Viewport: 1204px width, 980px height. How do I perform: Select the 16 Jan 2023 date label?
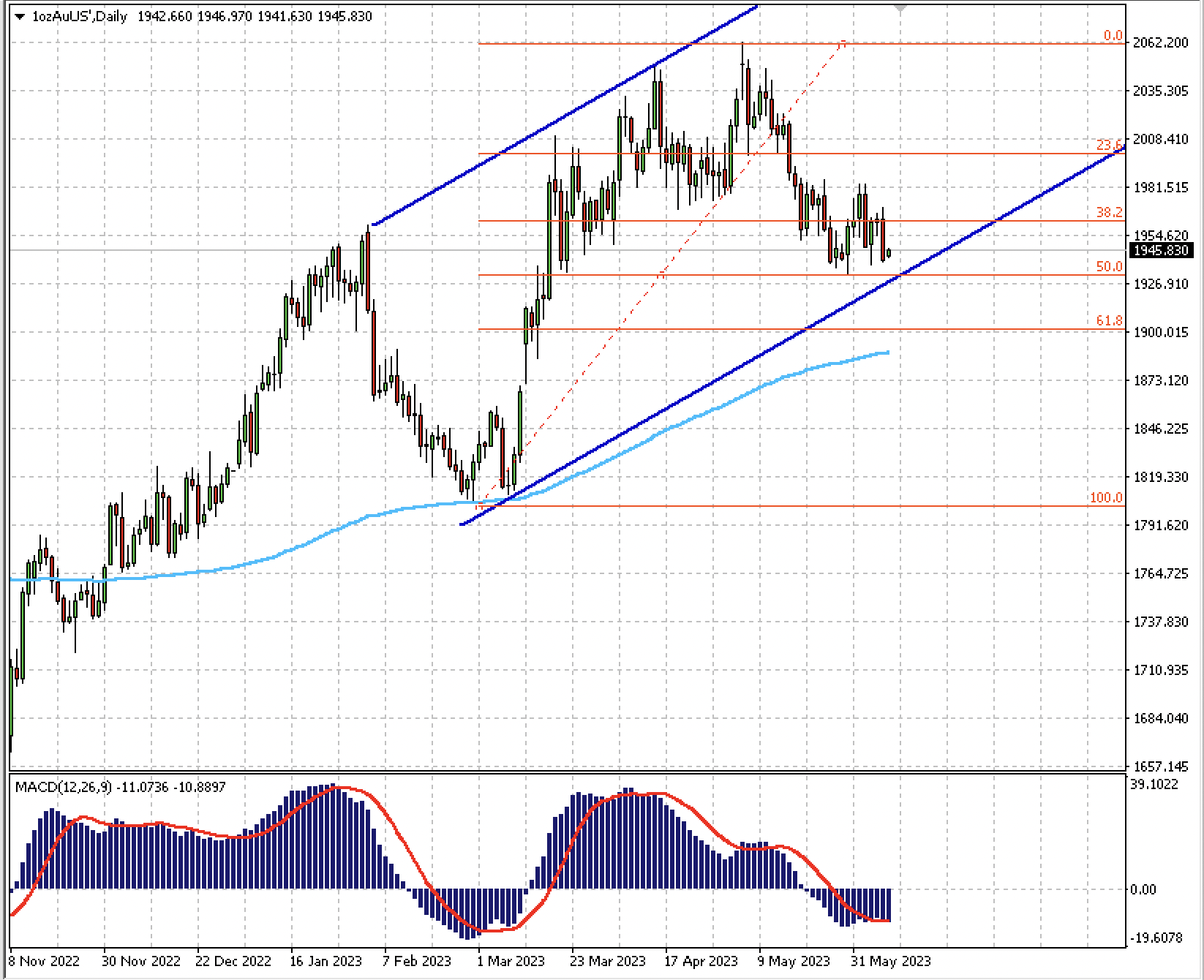coord(326,961)
